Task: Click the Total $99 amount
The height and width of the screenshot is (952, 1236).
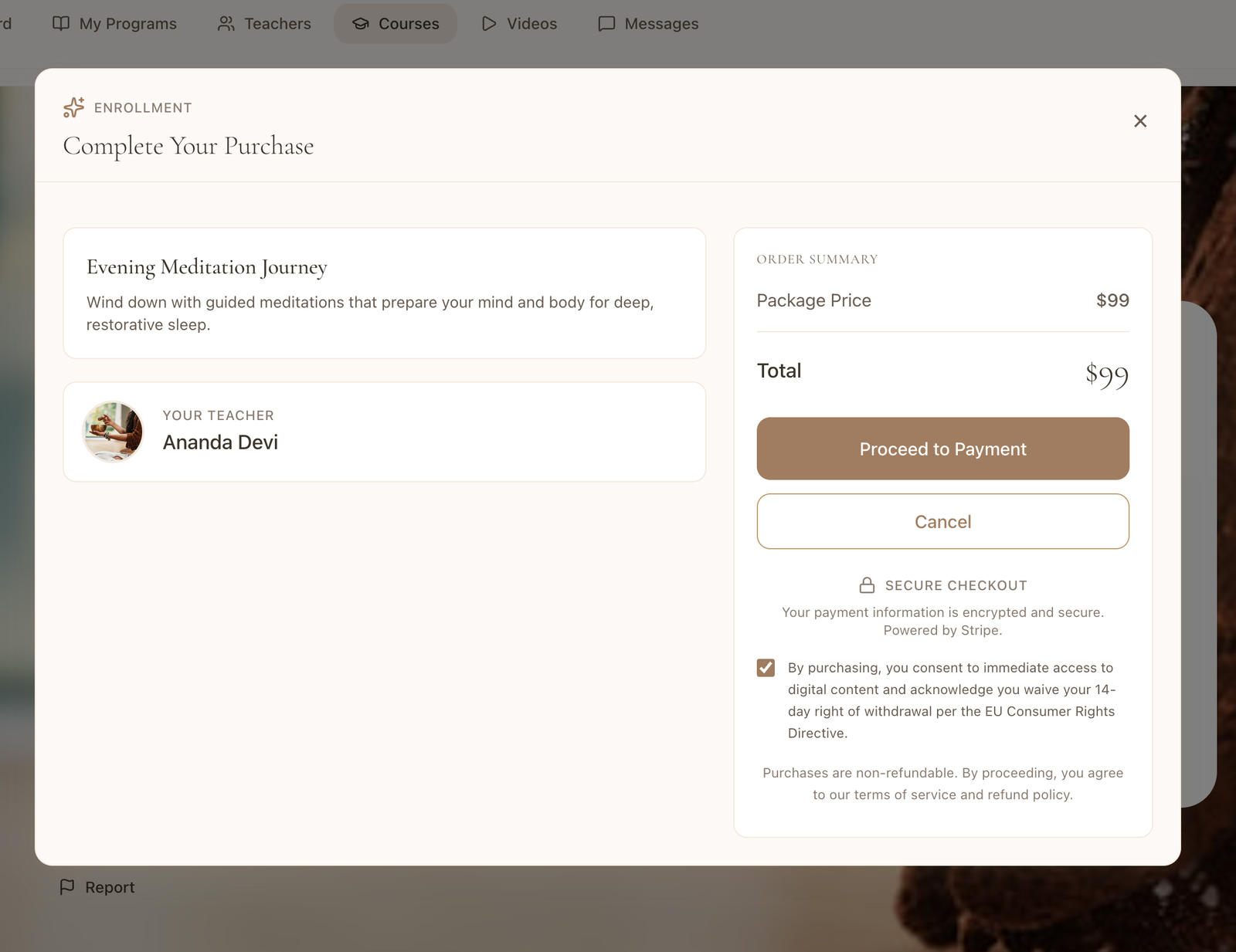Action: (x=1106, y=375)
